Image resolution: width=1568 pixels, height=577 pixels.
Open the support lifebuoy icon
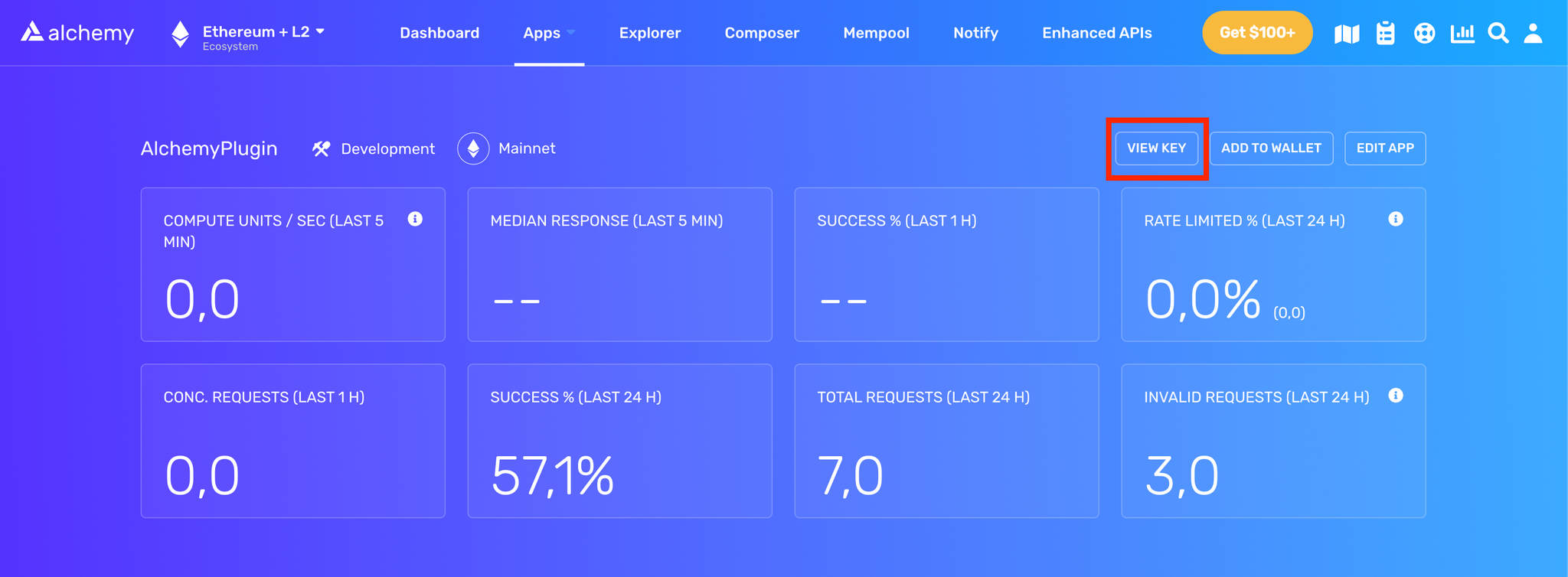tap(1424, 34)
